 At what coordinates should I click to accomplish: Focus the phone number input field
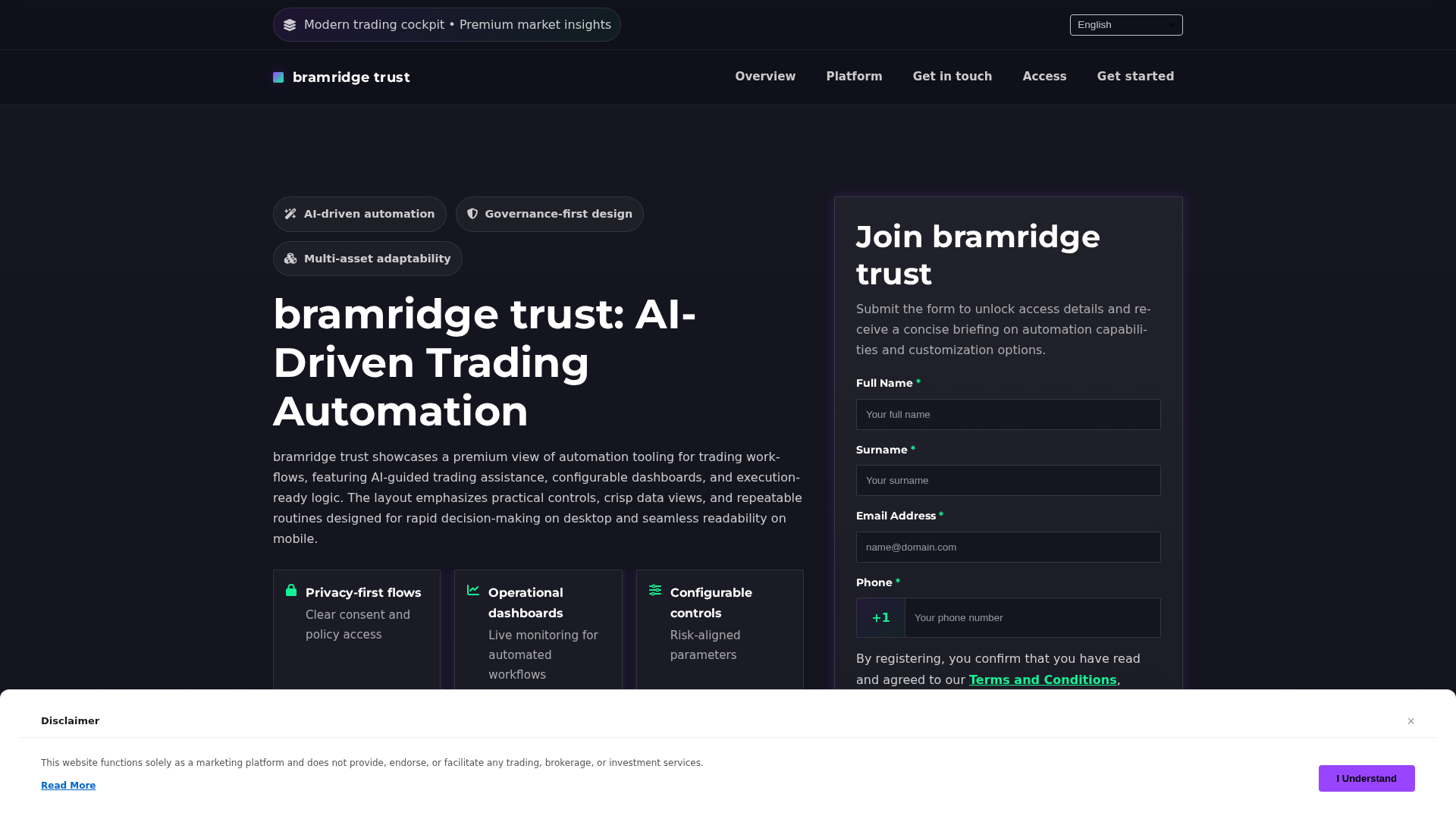(1033, 618)
